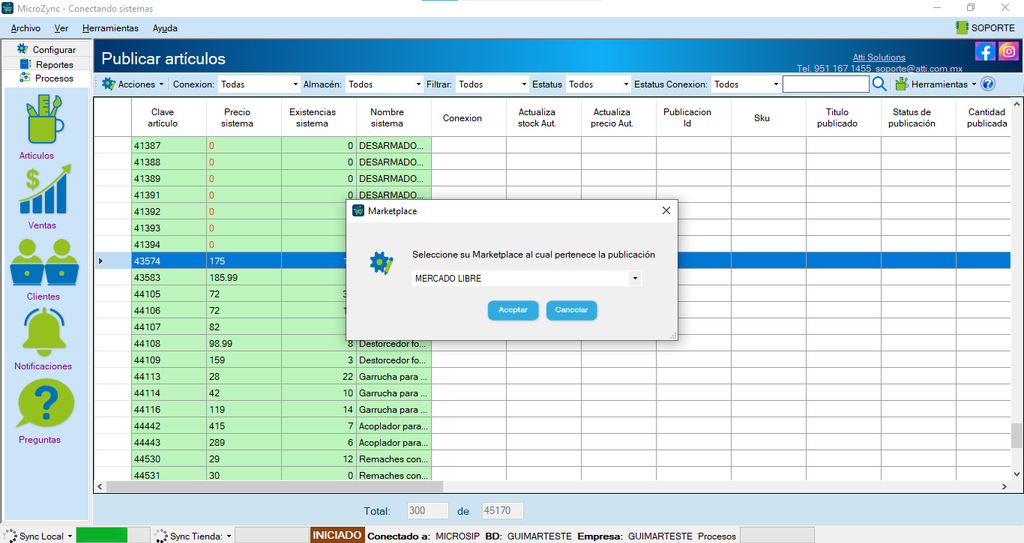Click the Sync Local green progress bar

coord(101,535)
